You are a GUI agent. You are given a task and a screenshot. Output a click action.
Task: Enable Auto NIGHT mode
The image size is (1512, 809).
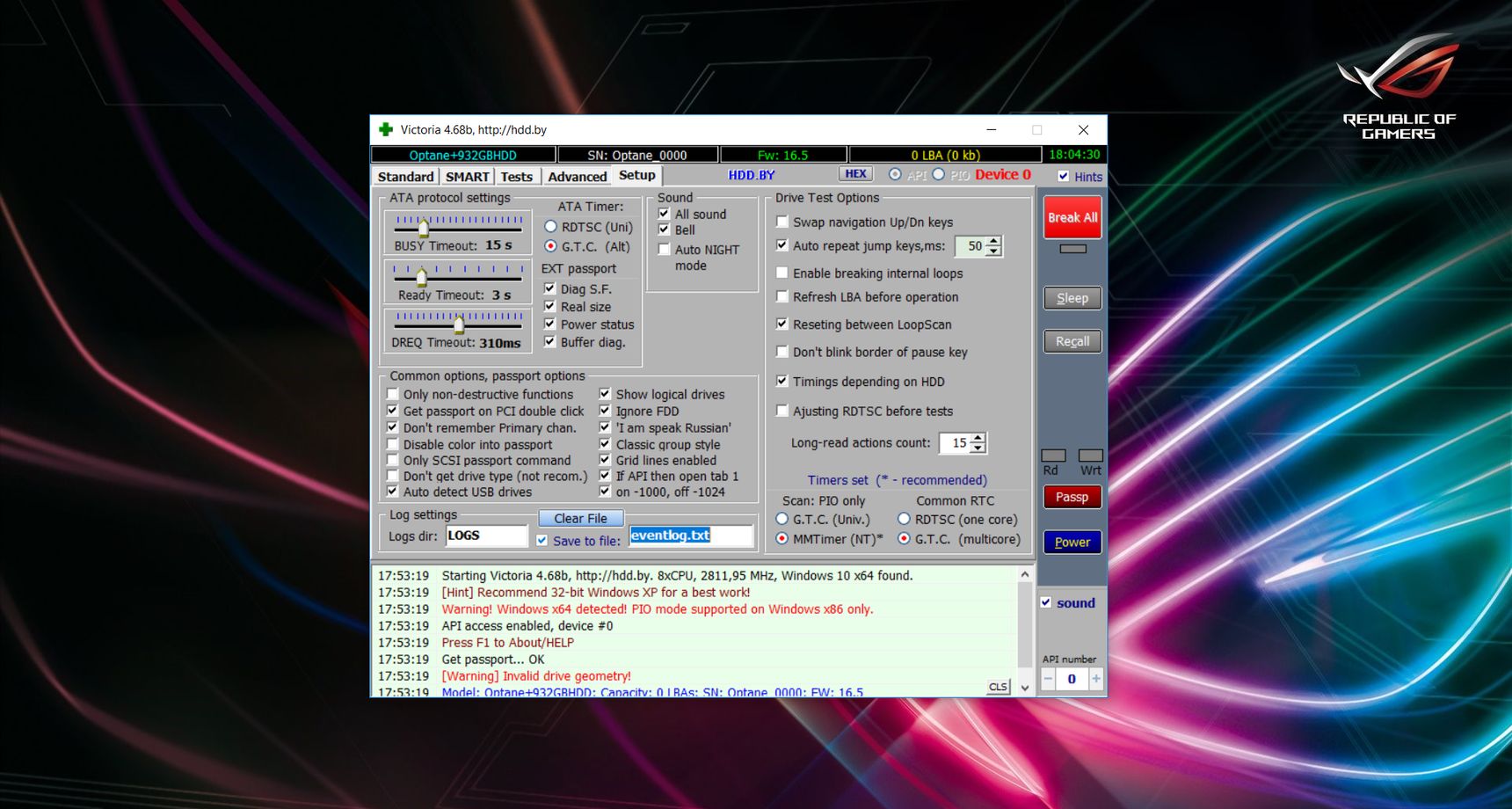(664, 250)
